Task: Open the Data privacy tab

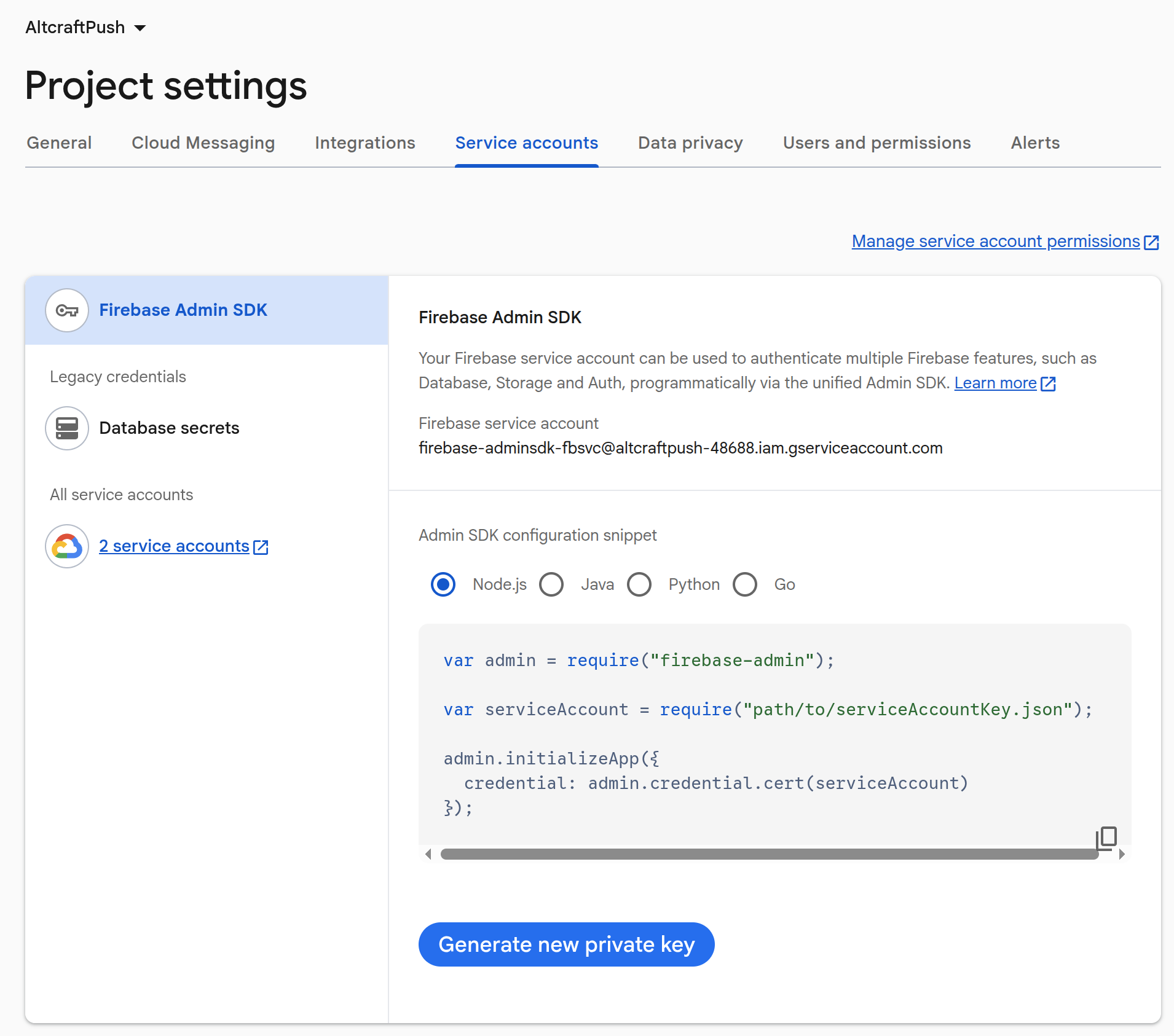Action: click(690, 143)
